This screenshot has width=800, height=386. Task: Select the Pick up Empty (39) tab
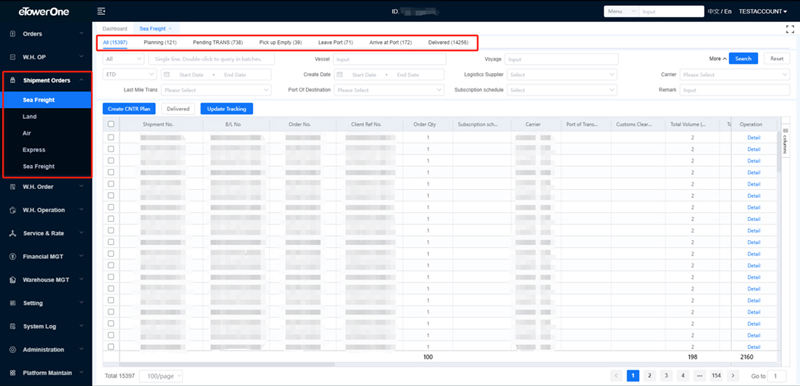pos(281,42)
